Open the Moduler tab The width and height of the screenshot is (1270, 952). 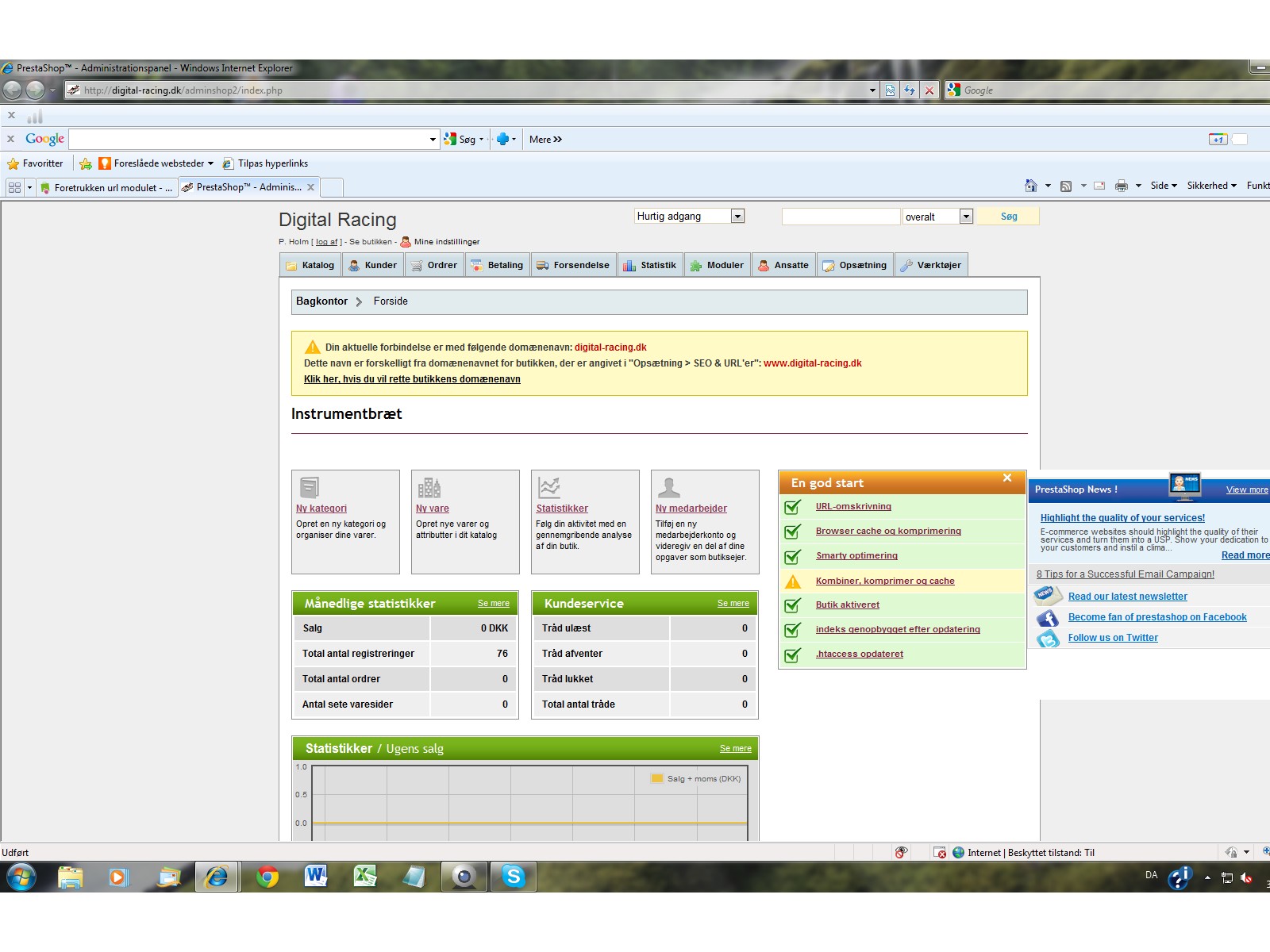pos(717,265)
